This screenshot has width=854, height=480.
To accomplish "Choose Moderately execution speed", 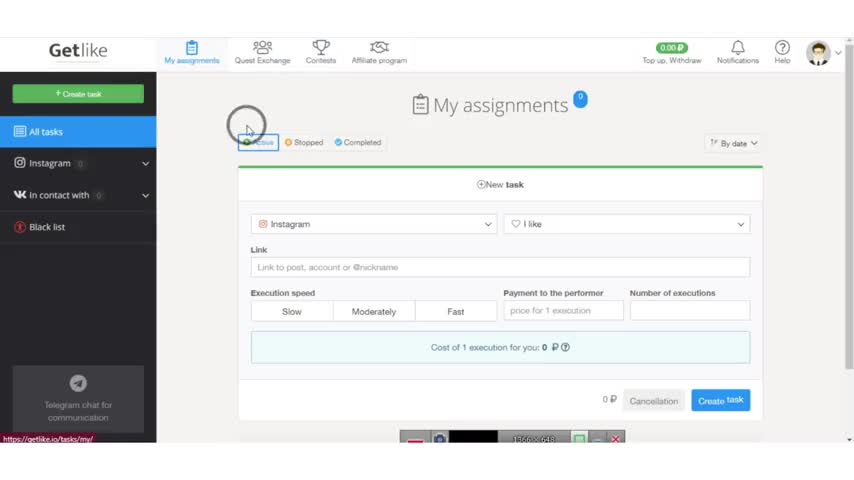I will pos(374,311).
